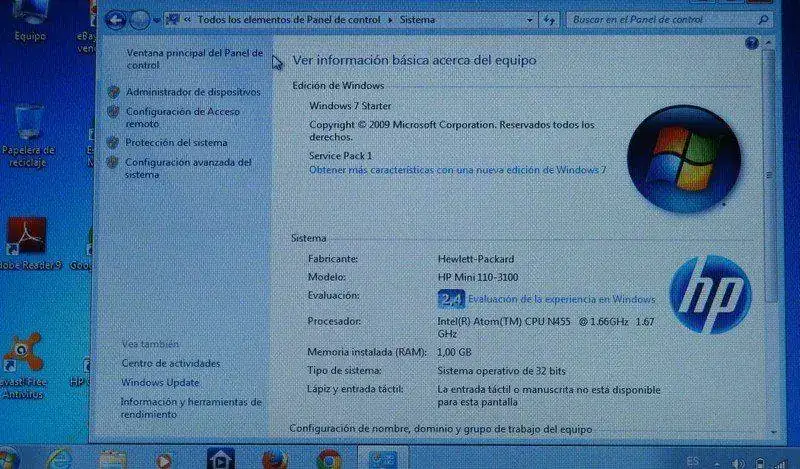Viewport: 800px width, 469px height.
Task: Click the Forward navigation arrow button
Action: click(x=139, y=20)
